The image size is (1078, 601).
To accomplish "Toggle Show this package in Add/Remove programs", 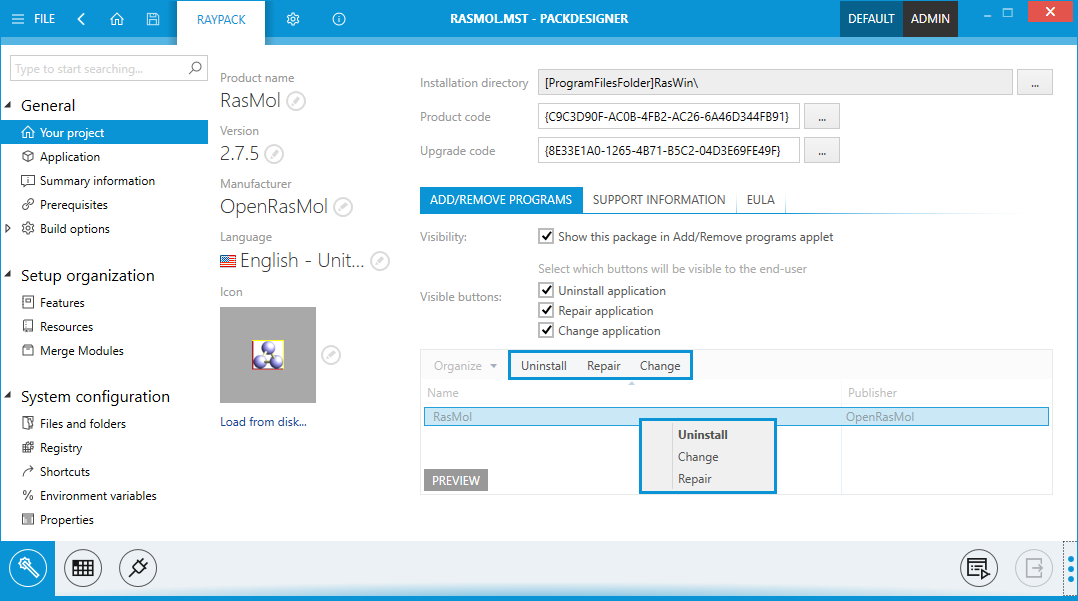I will pos(546,237).
